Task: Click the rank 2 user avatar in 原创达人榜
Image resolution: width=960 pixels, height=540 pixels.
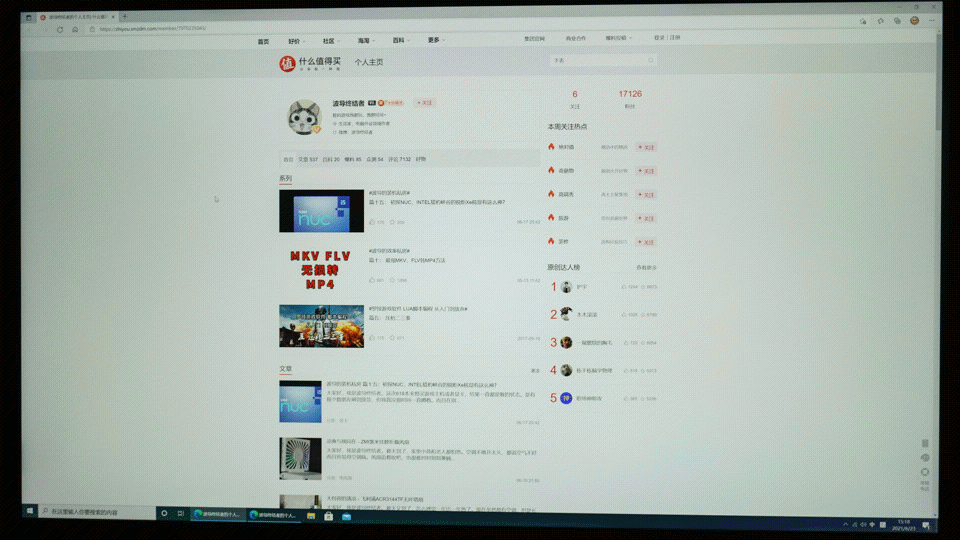Action: (x=566, y=314)
